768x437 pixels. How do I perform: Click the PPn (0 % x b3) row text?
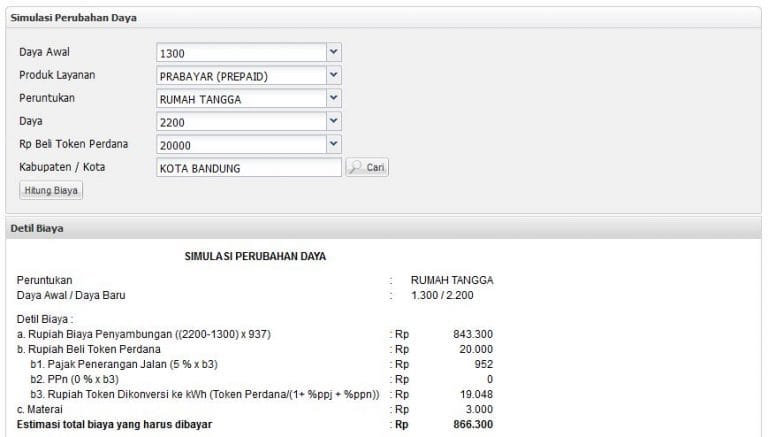click(x=74, y=379)
